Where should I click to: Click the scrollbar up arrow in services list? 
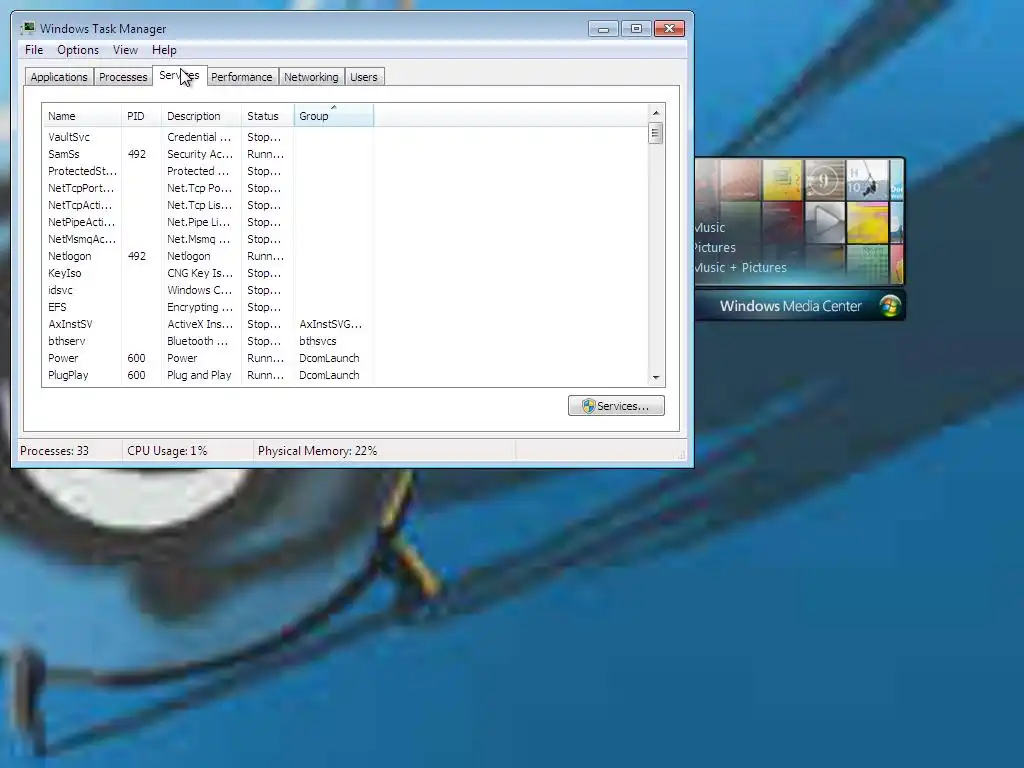tap(656, 113)
